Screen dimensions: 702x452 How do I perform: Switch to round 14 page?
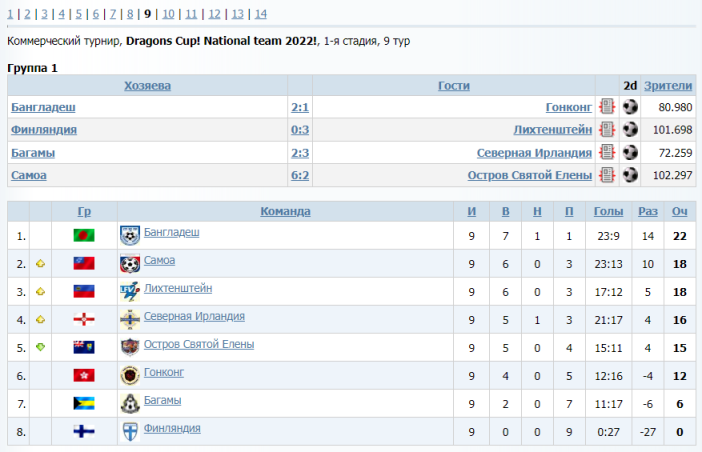tap(260, 14)
